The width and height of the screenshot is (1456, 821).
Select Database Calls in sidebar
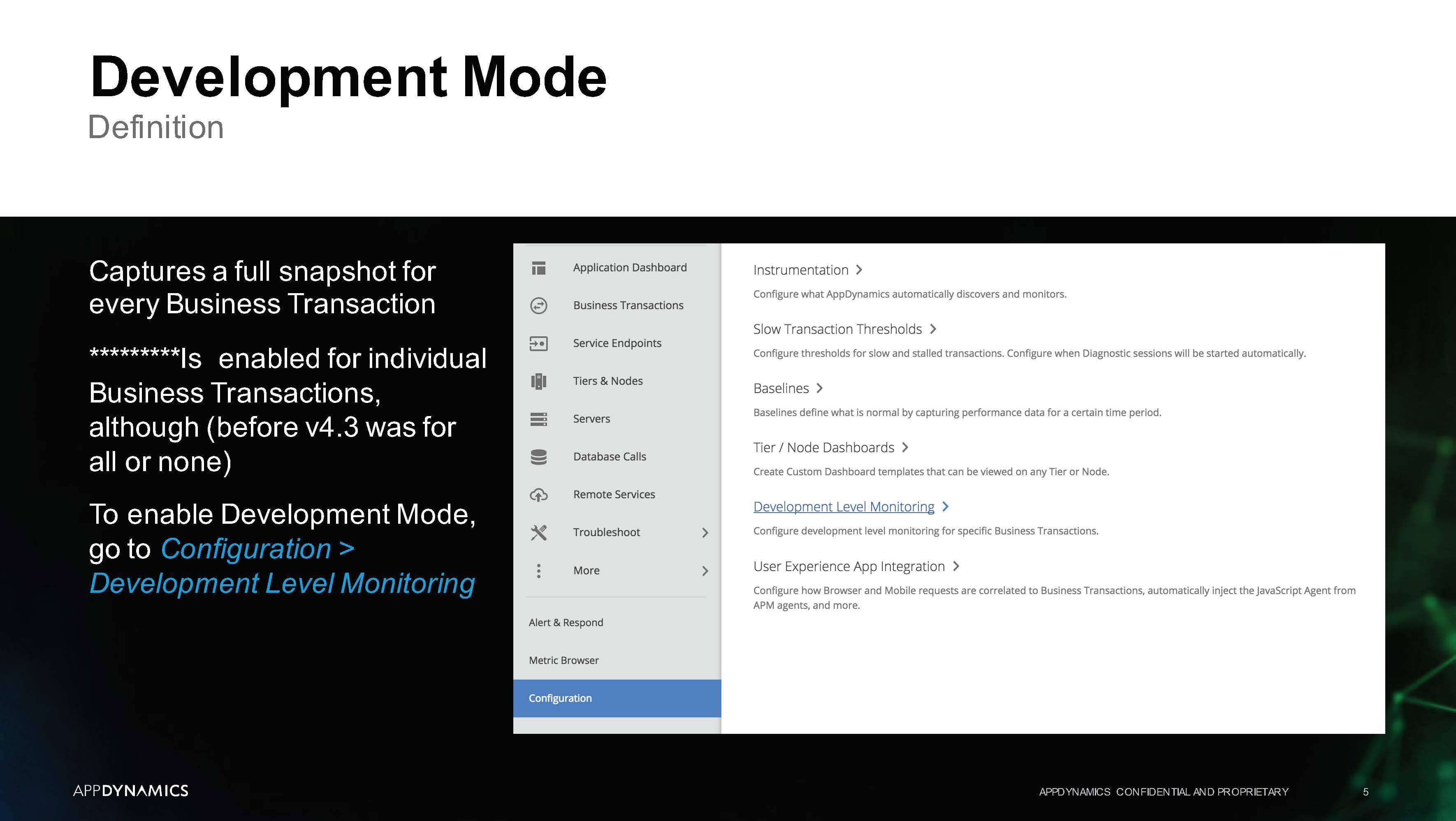coord(609,457)
